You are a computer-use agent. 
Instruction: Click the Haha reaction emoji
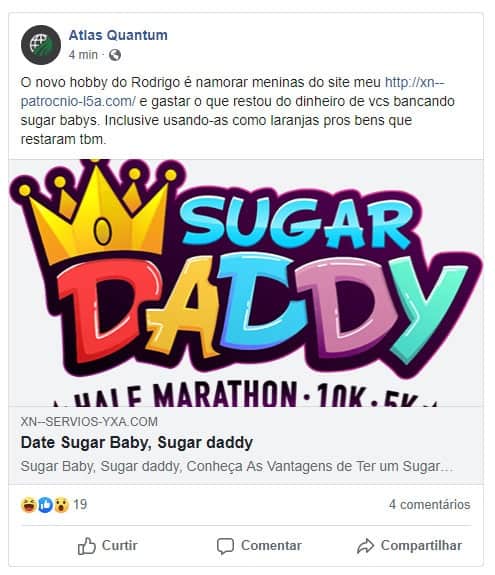[29, 505]
